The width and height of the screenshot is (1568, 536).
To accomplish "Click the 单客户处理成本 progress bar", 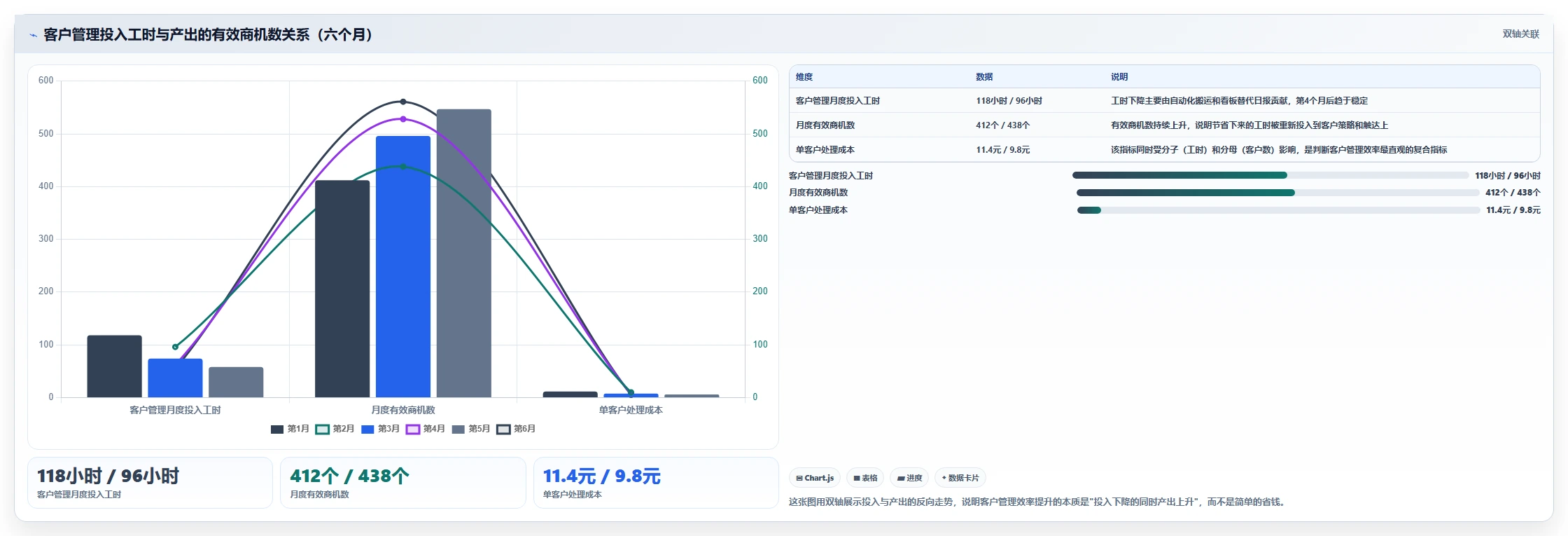I will (x=1279, y=210).
